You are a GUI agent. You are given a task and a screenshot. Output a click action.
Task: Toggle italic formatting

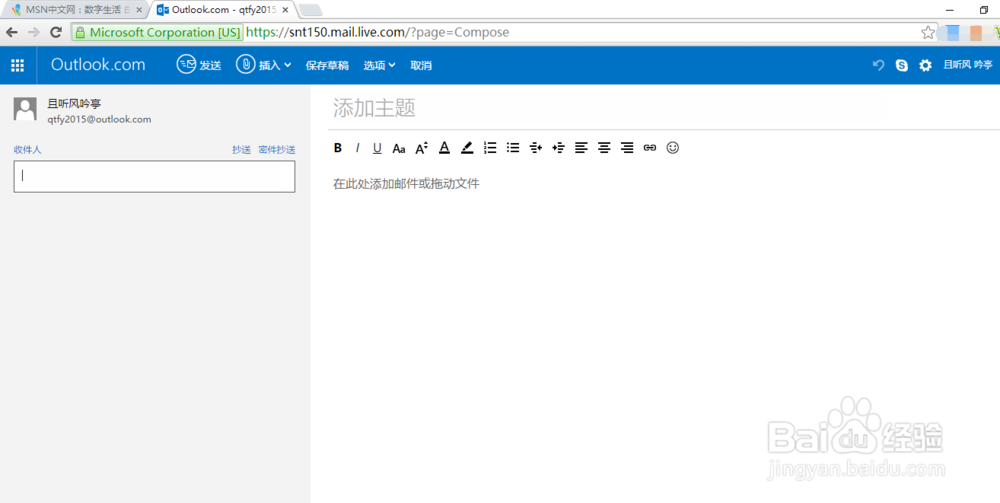(x=357, y=148)
